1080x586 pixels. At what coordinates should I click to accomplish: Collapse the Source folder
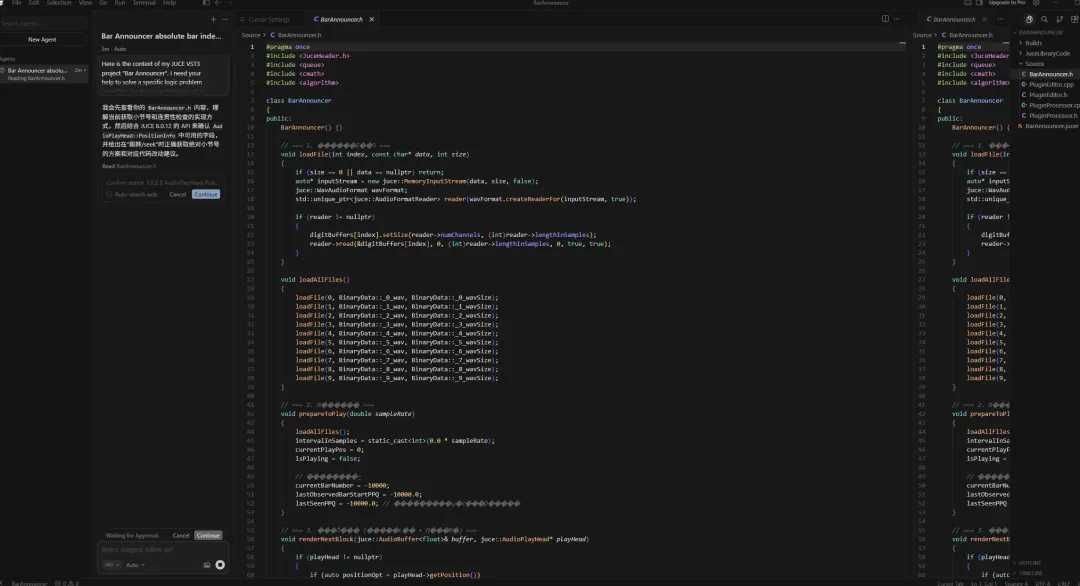pos(1034,64)
